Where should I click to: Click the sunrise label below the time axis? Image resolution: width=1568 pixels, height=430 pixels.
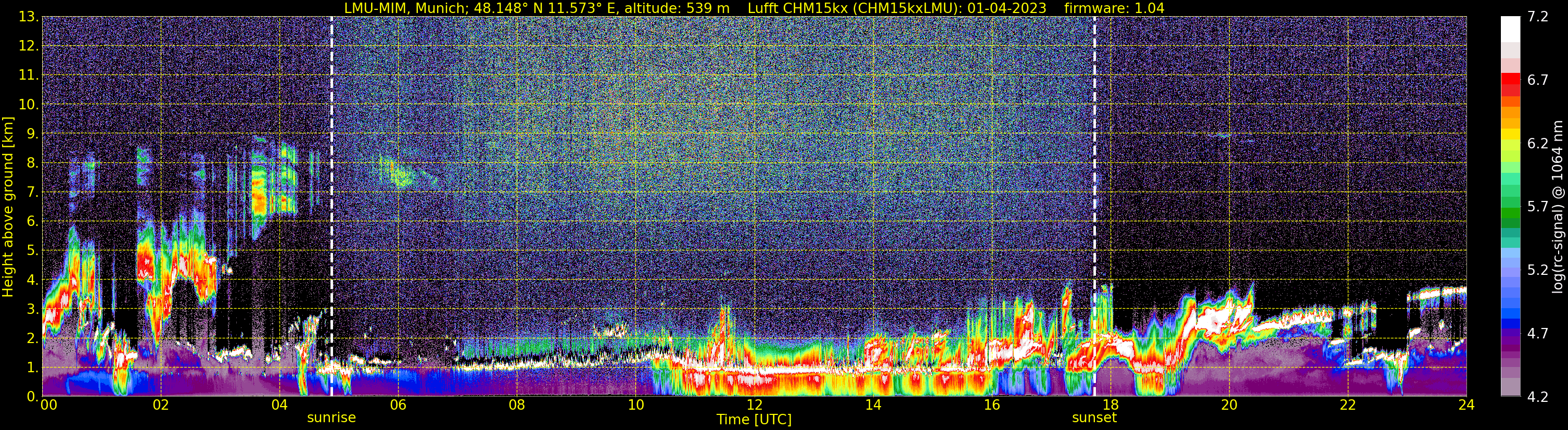[x=331, y=417]
